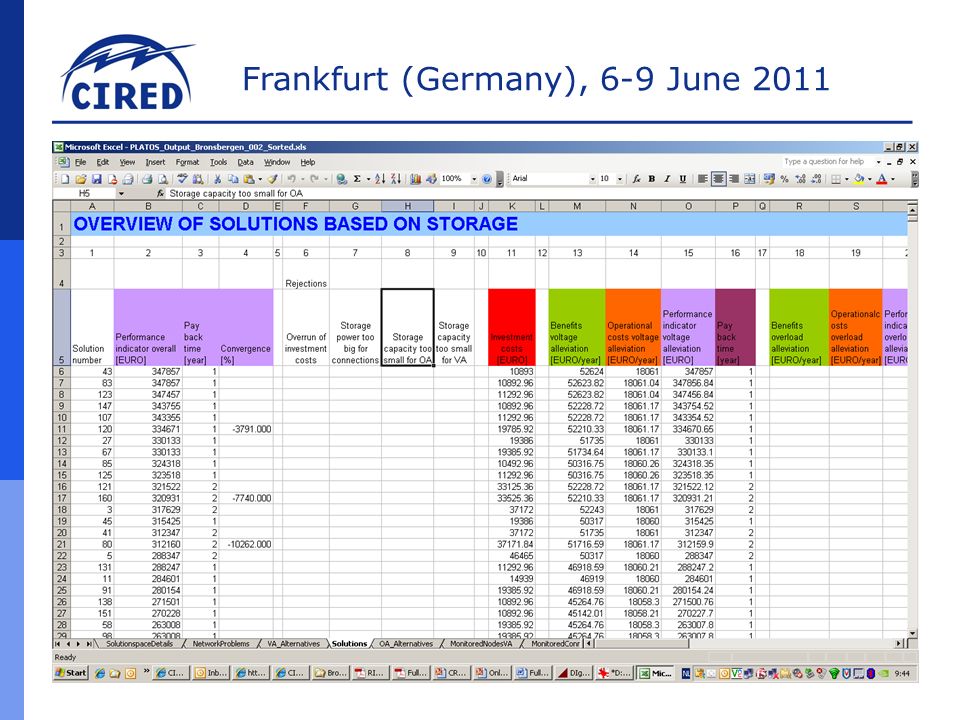Select the 'Investment costs [EURO]' red header cell
Viewport: 960px width, 720px height.
point(512,328)
